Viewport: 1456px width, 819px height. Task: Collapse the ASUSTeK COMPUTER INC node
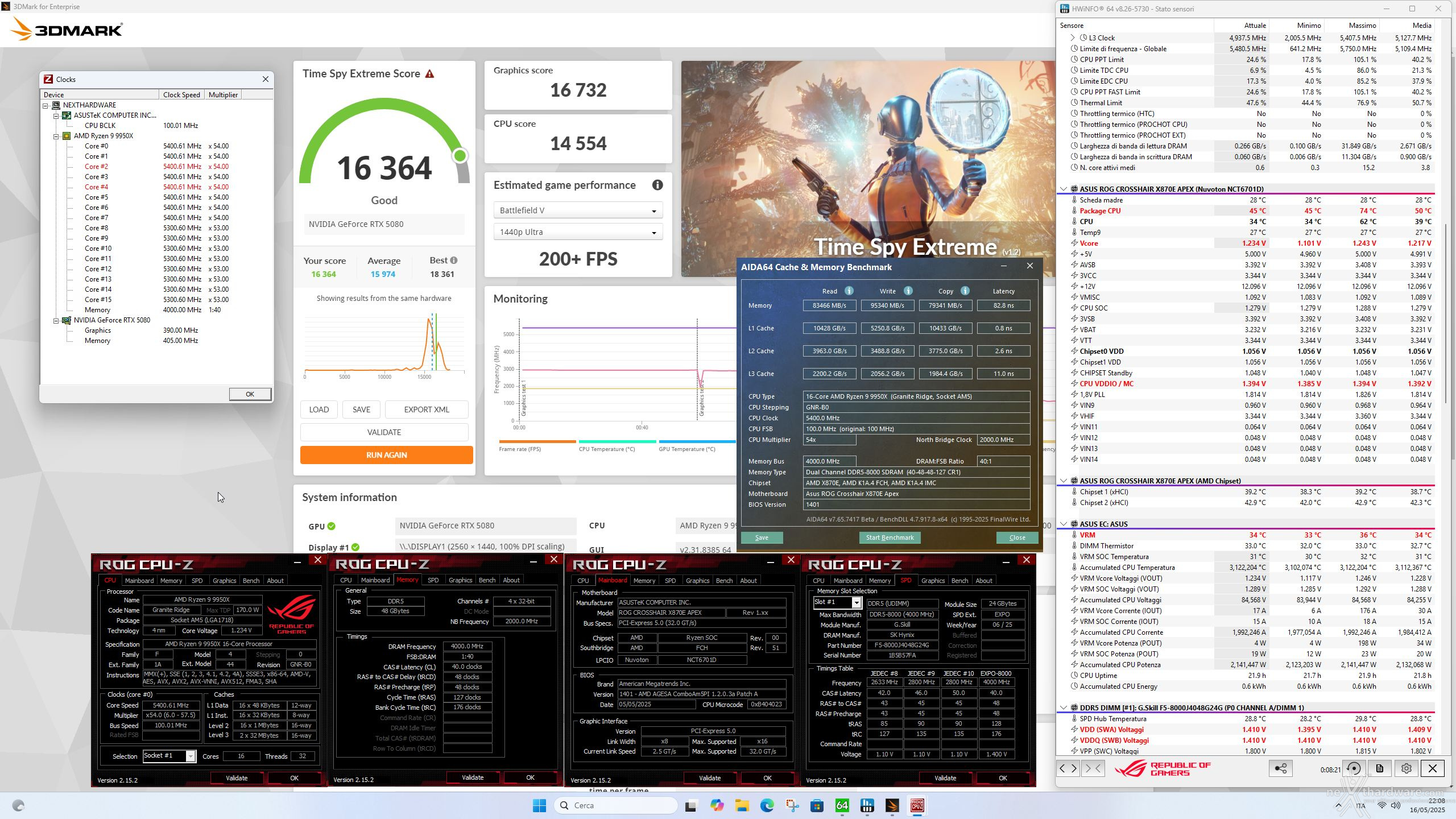click(56, 115)
